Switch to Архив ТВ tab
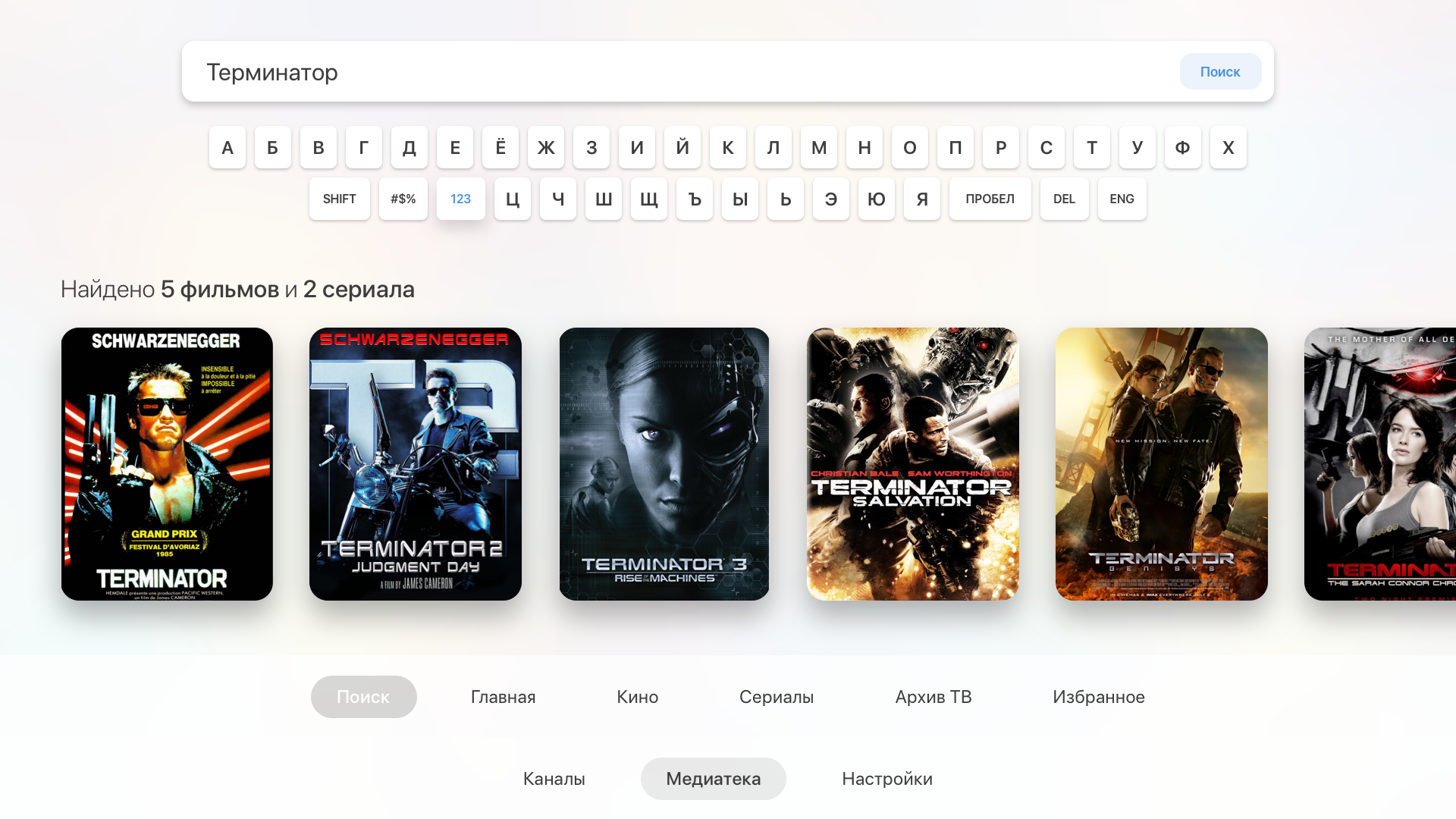 933,697
